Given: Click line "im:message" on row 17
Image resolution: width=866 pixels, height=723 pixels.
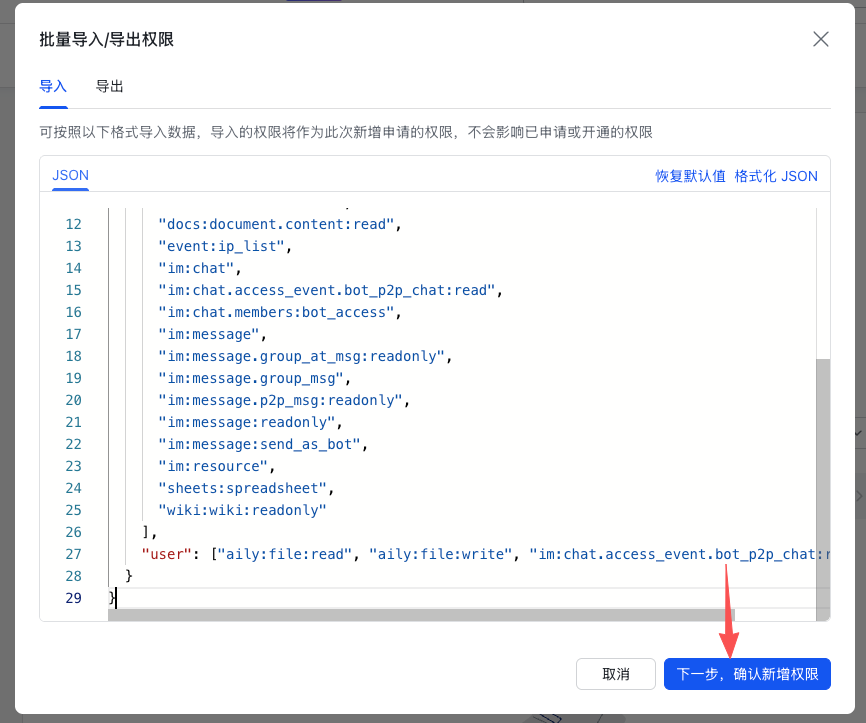Looking at the screenshot, I should (212, 335).
